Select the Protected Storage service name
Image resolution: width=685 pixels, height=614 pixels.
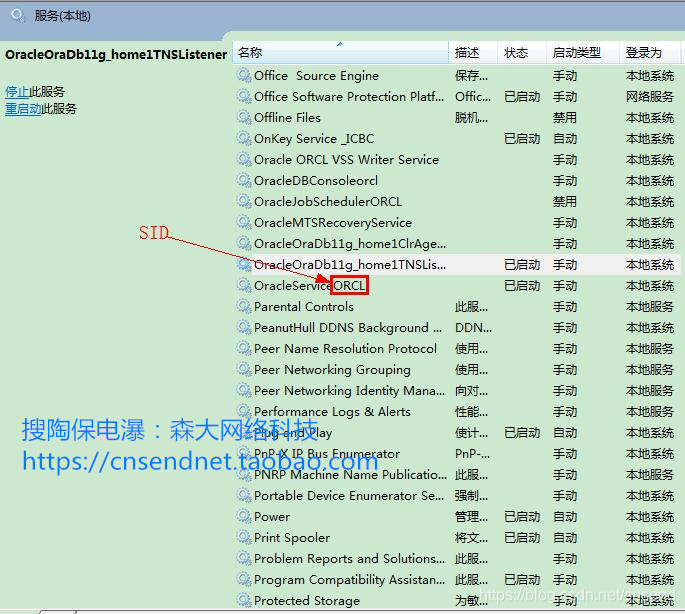tap(307, 600)
